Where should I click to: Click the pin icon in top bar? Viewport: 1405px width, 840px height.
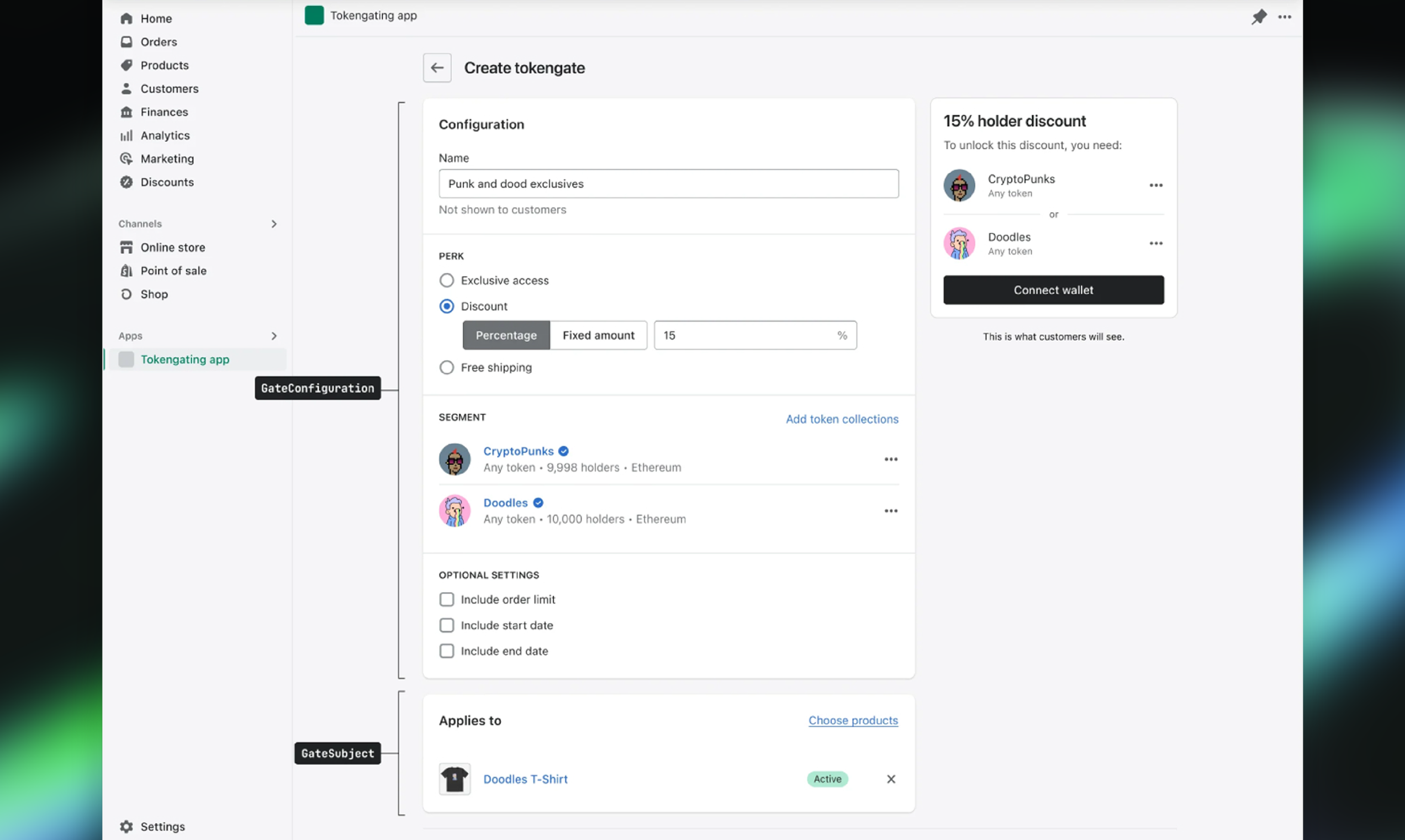click(x=1259, y=17)
